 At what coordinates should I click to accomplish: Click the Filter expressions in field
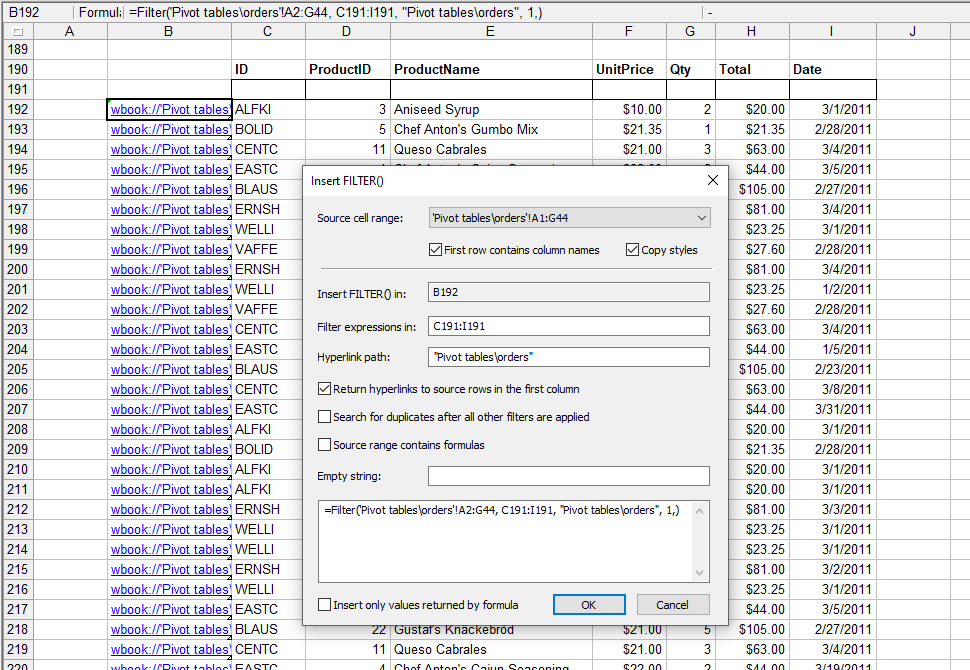point(568,326)
